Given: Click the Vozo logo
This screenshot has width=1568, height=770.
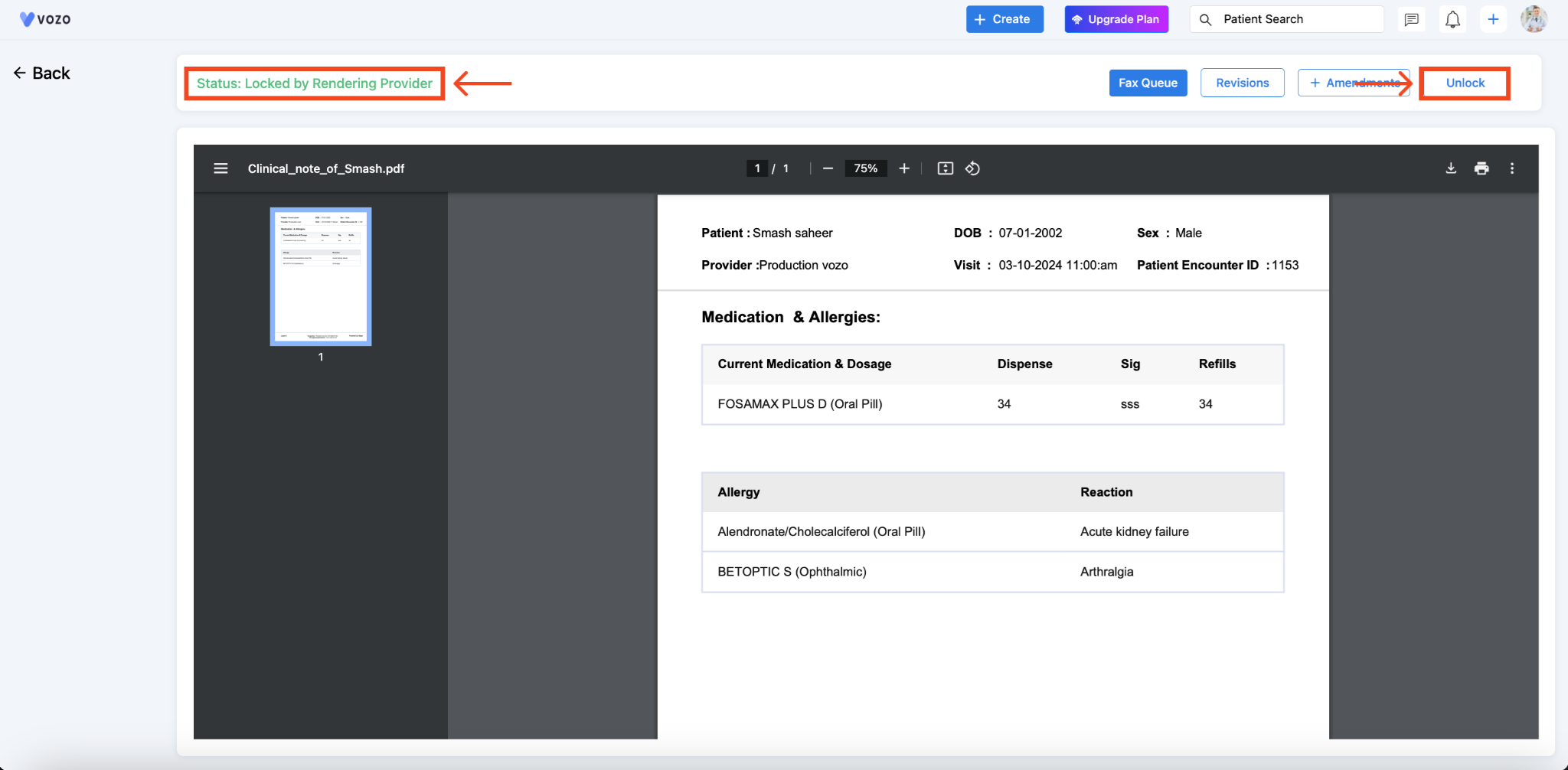Looking at the screenshot, I should (45, 19).
